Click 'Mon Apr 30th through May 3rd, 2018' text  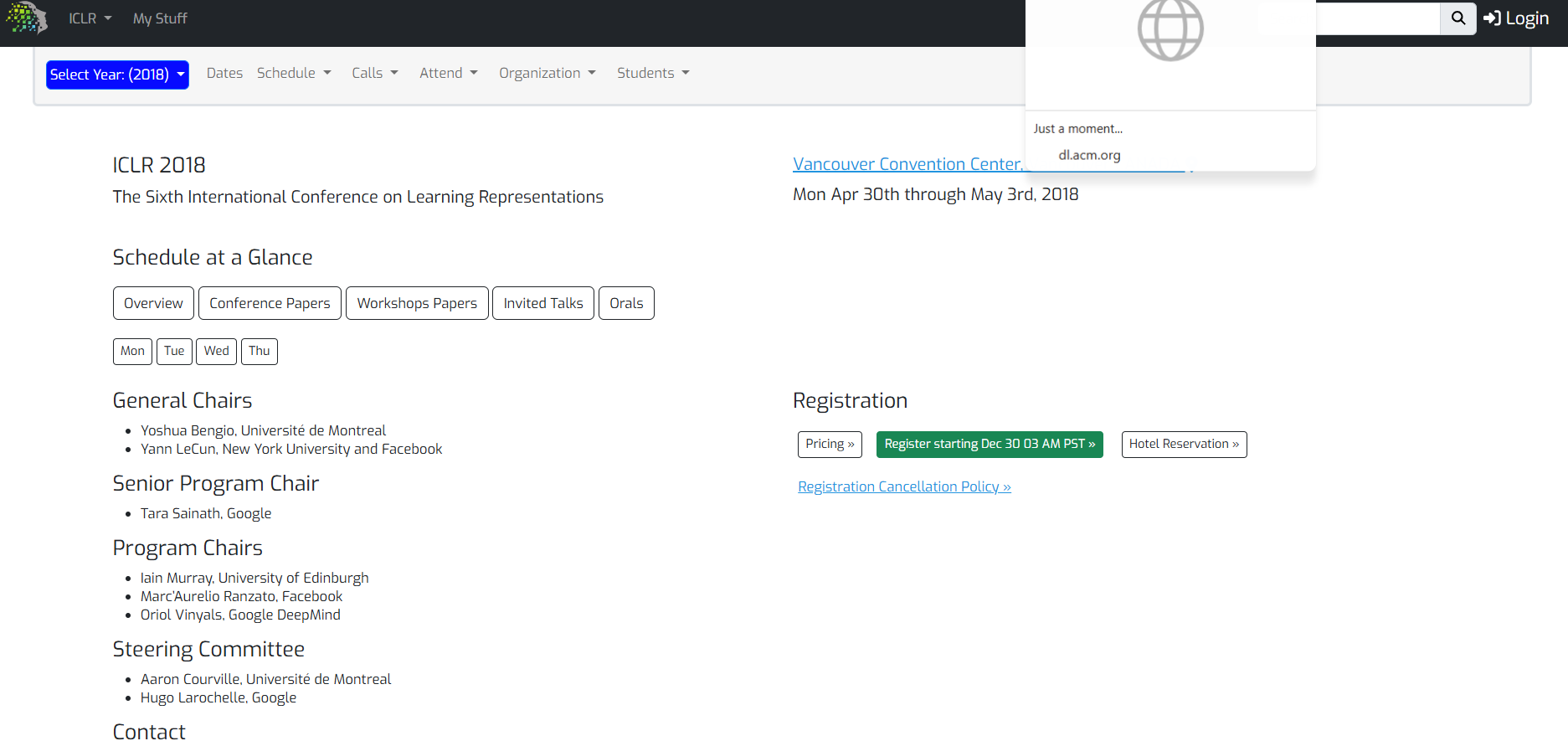pos(935,194)
